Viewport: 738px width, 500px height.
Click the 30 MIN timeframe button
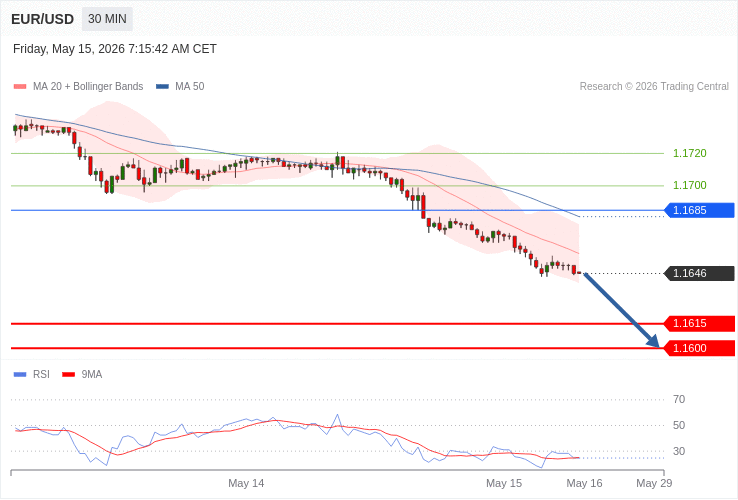pos(107,19)
